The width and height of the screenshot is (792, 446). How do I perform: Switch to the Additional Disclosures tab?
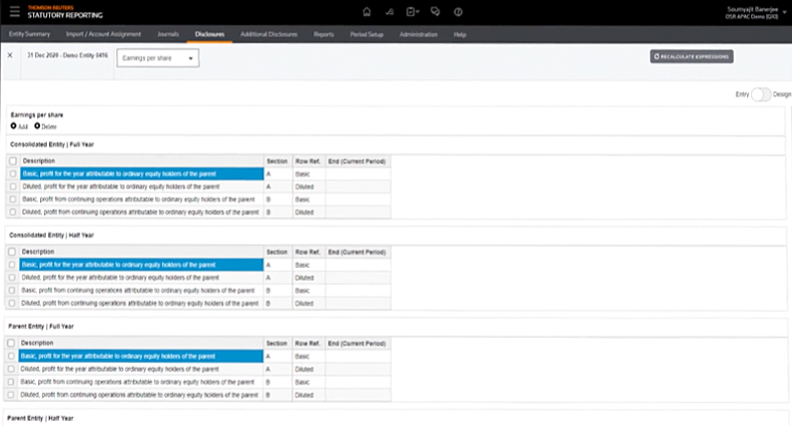pos(271,35)
